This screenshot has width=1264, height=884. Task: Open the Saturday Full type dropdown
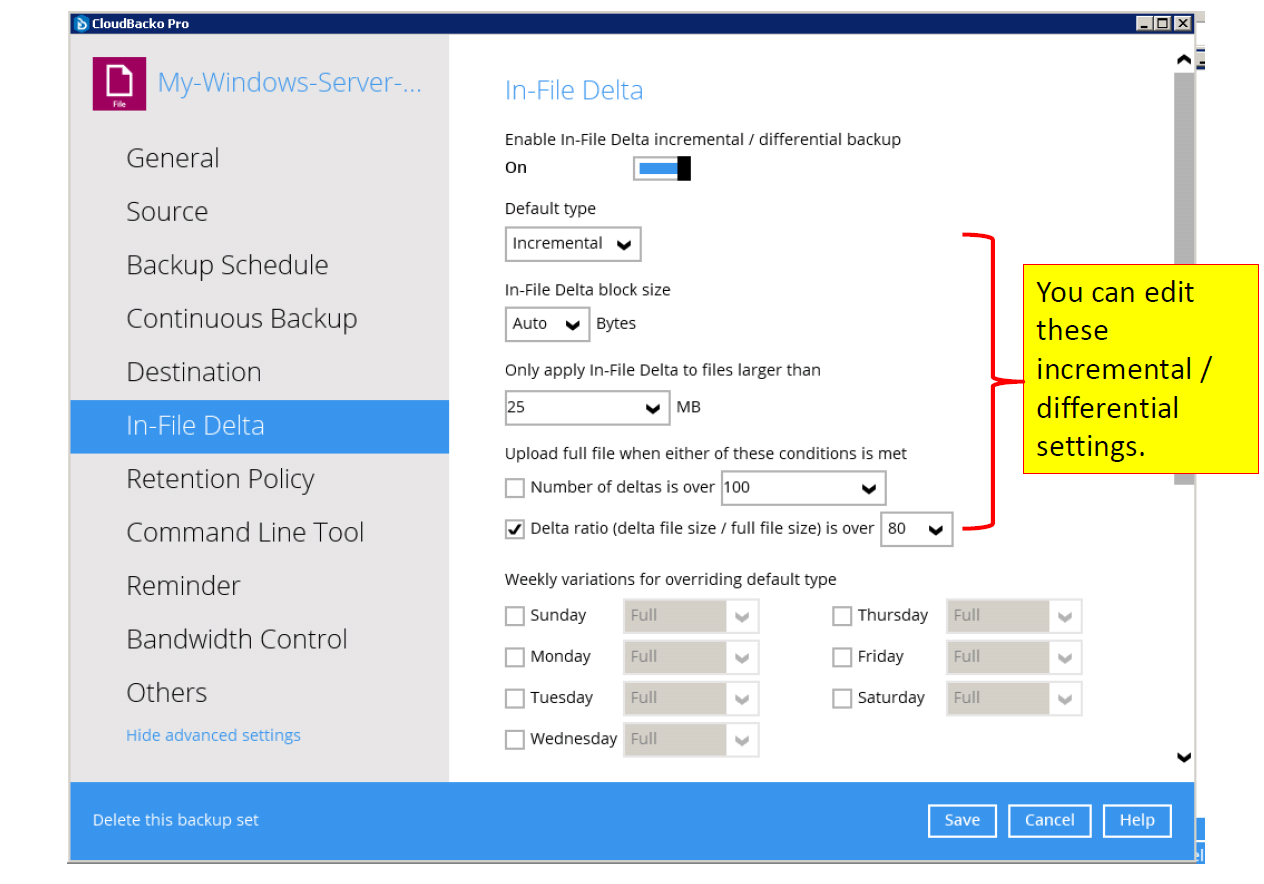[1014, 698]
